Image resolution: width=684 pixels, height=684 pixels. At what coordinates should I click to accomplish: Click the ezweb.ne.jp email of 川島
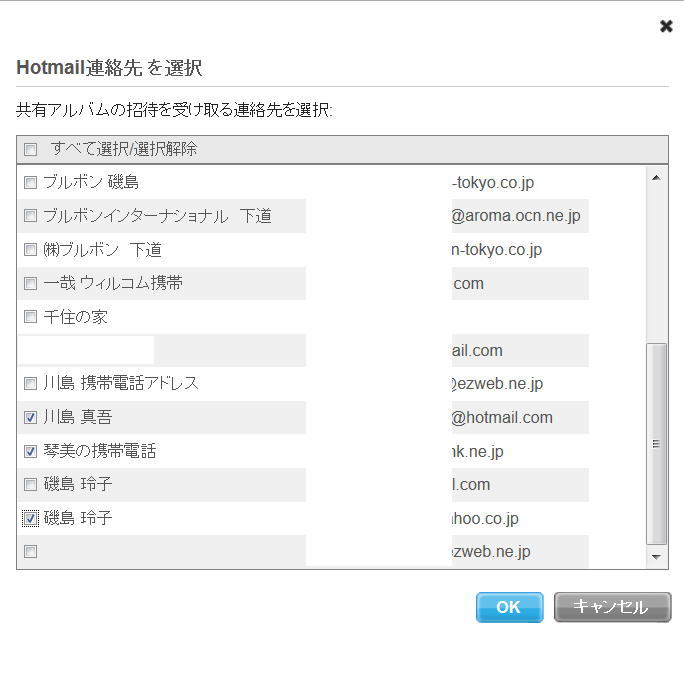click(x=497, y=383)
